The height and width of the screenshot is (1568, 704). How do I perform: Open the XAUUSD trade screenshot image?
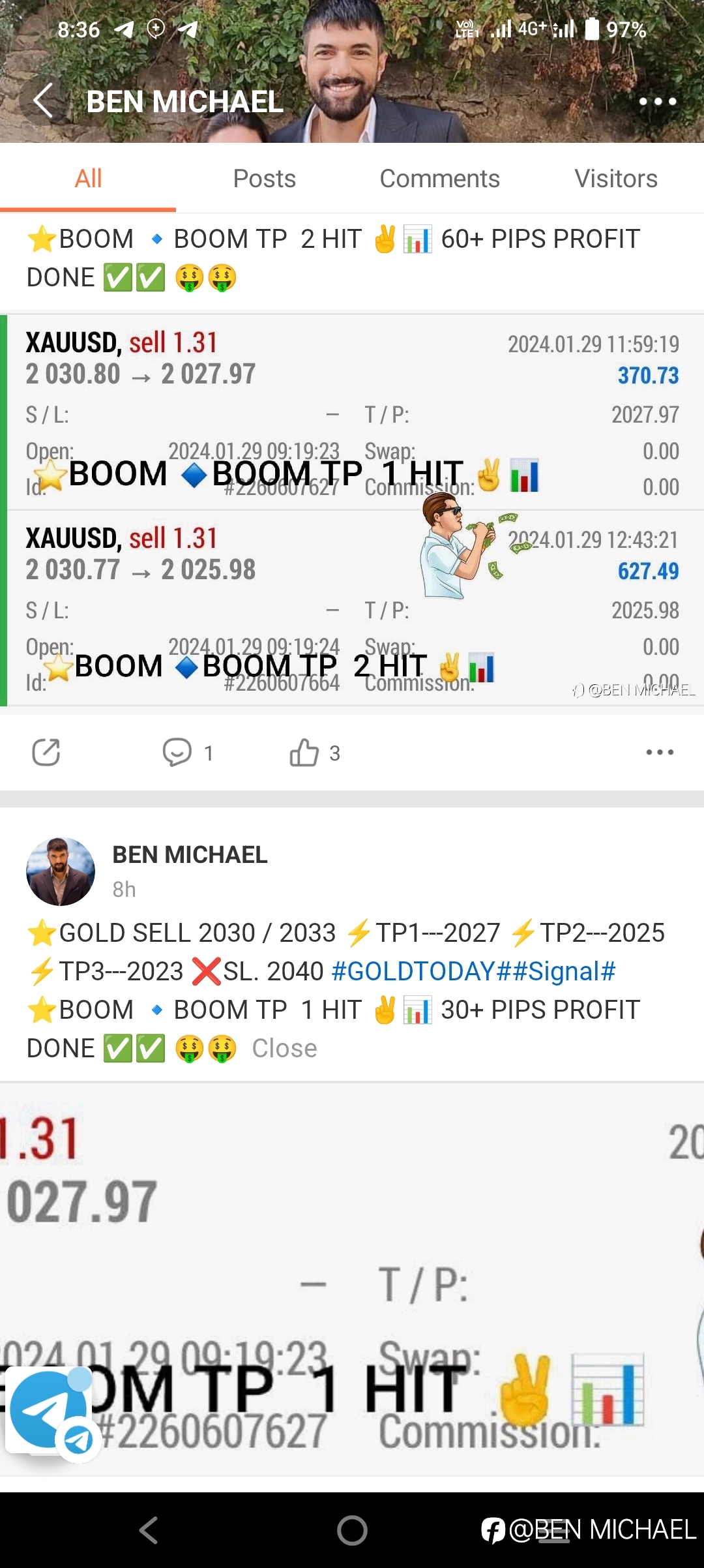point(352,511)
